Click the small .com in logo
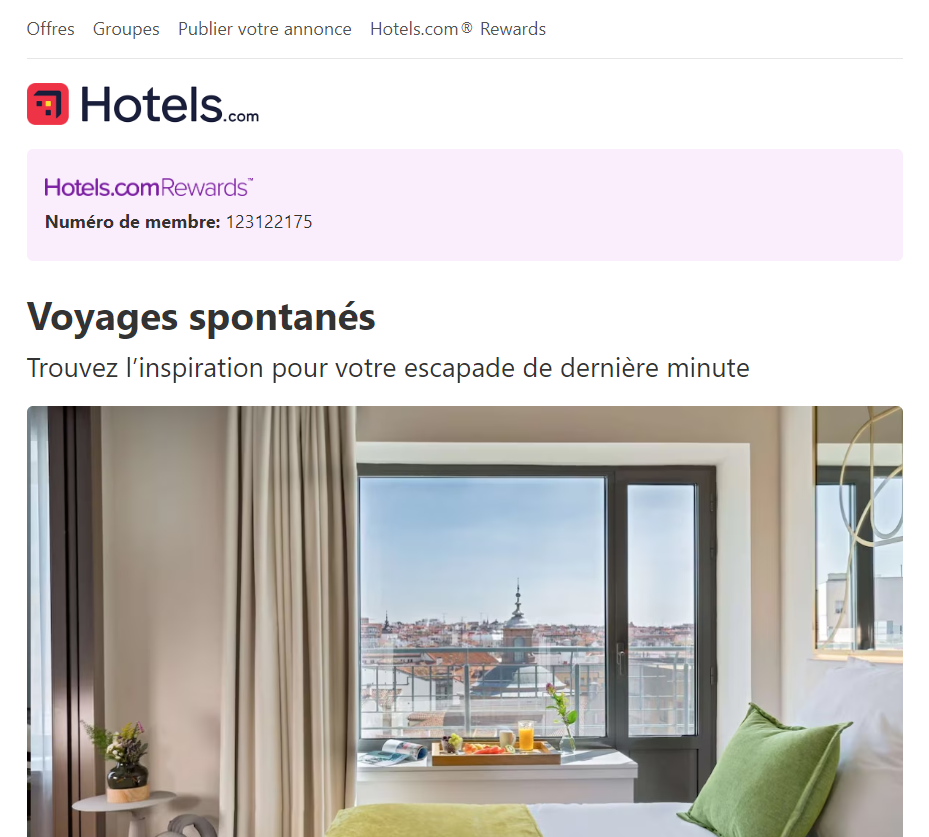 (241, 116)
